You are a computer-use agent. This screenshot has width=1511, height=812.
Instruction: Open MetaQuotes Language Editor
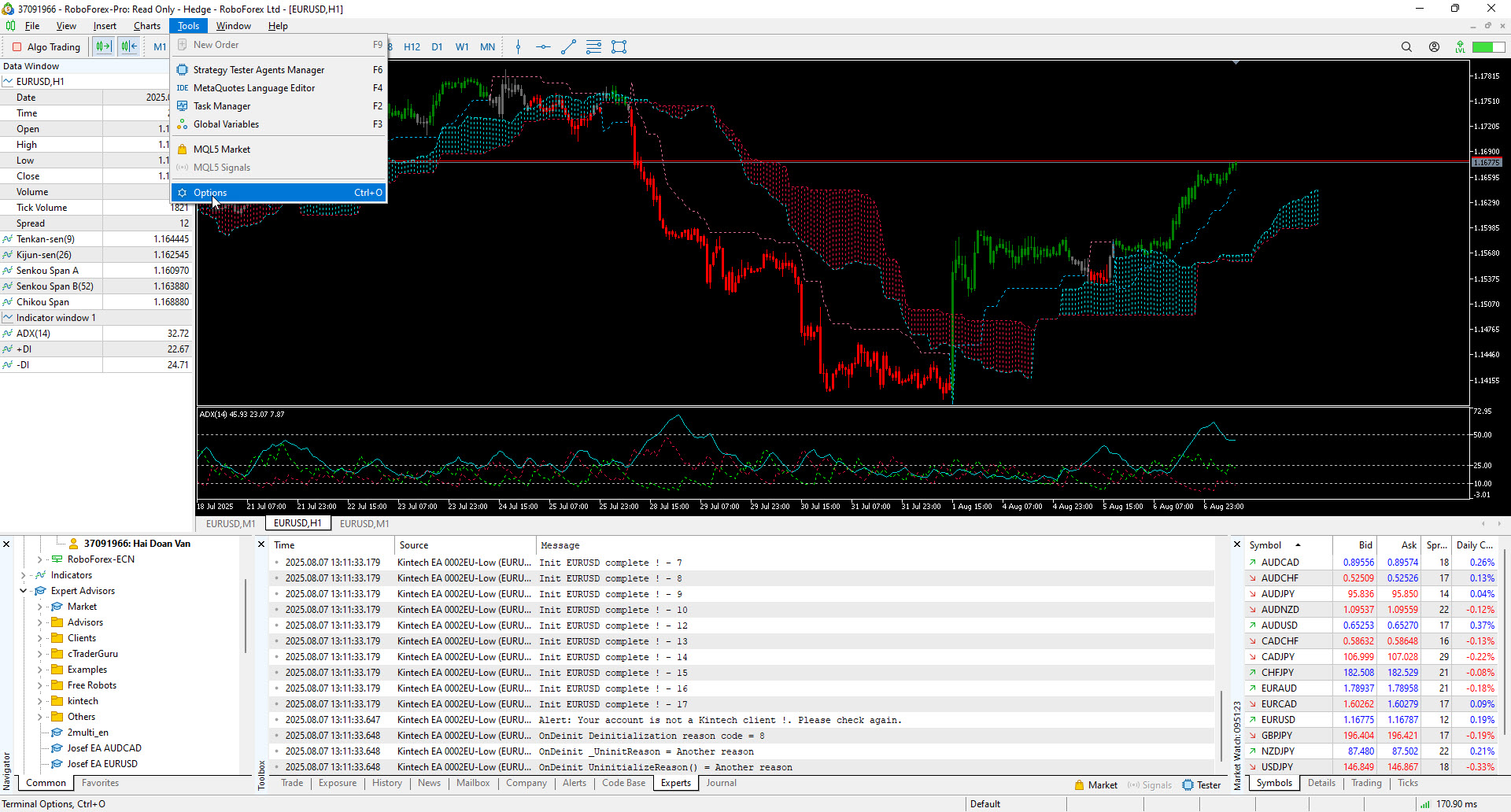(x=279, y=88)
